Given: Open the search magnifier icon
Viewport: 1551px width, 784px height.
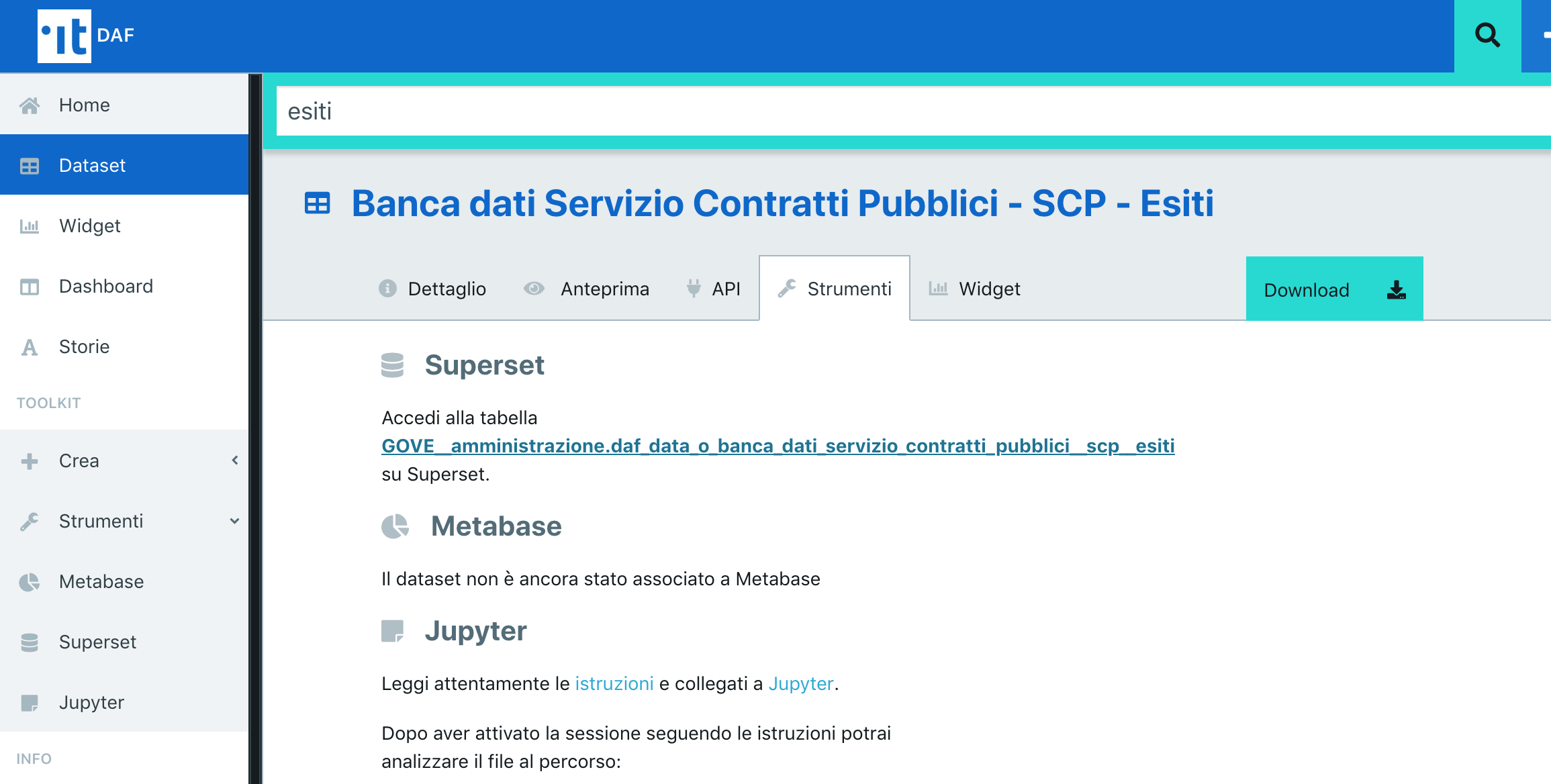Looking at the screenshot, I should click(x=1487, y=35).
